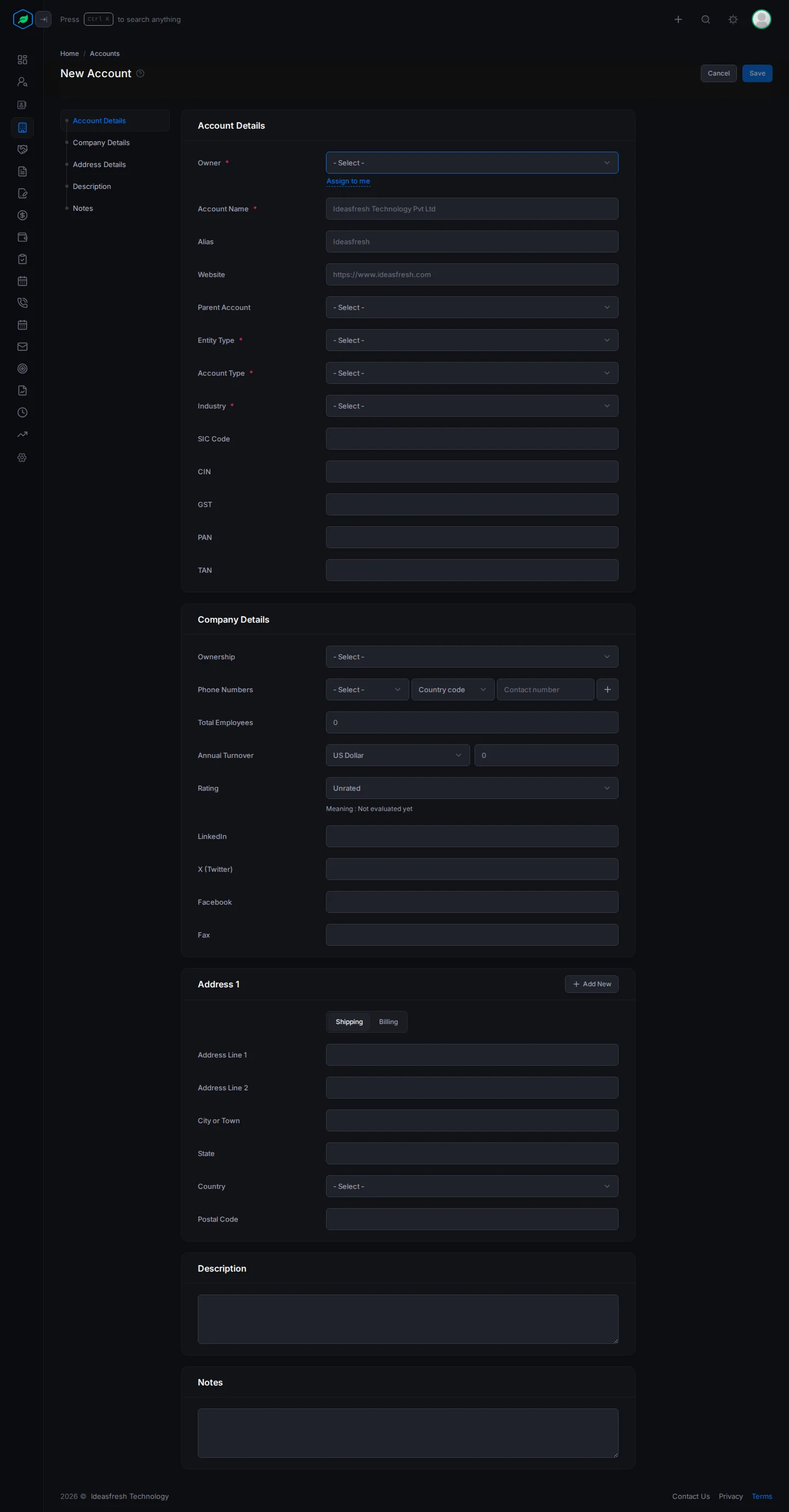
Task: Click the search magnifier icon in top bar
Action: point(706,19)
